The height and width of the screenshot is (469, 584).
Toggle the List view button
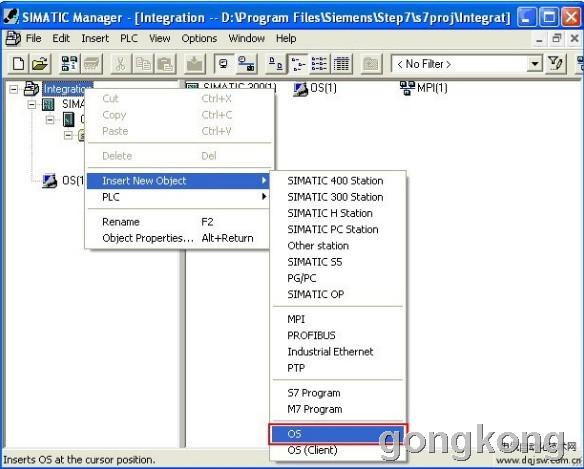[319, 64]
